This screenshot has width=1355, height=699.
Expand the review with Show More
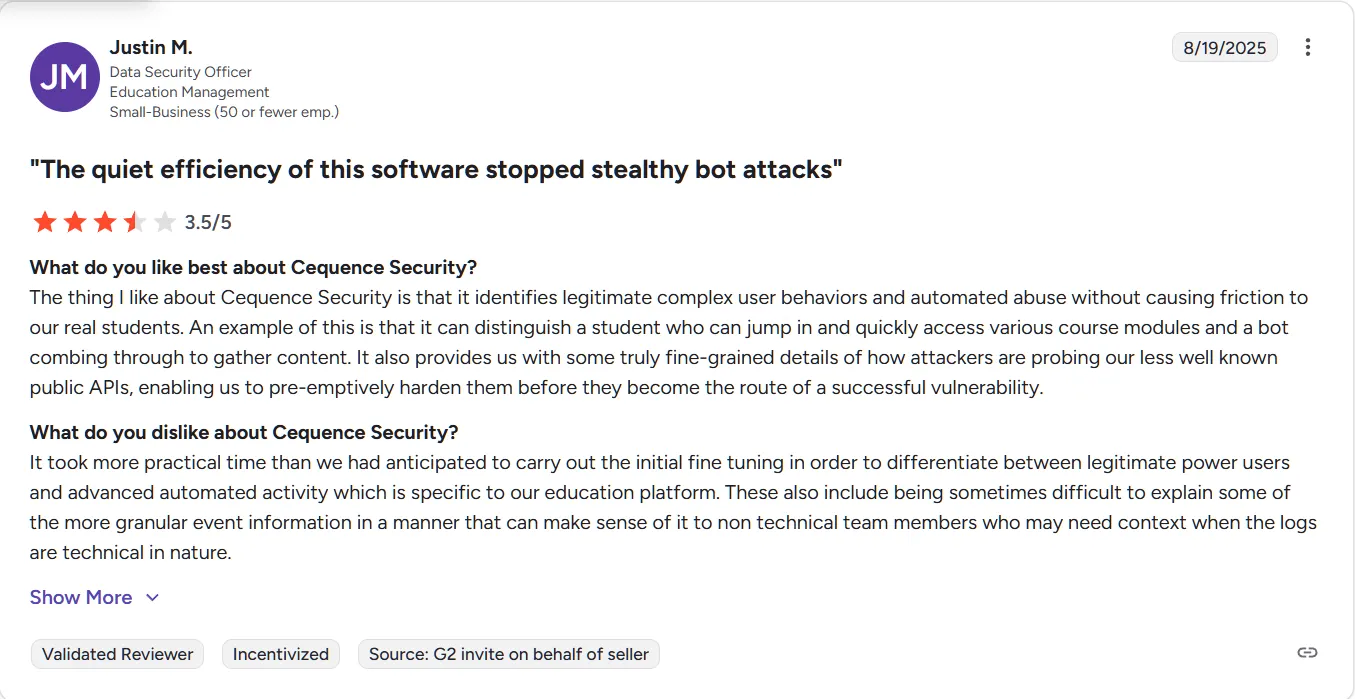point(81,597)
